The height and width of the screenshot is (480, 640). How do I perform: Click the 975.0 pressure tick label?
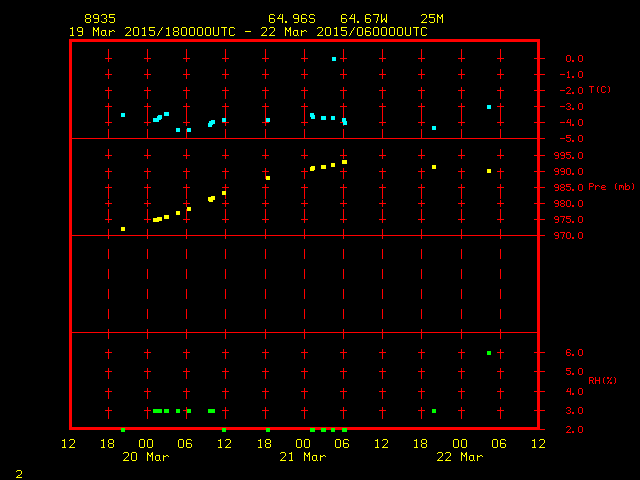coord(569,220)
